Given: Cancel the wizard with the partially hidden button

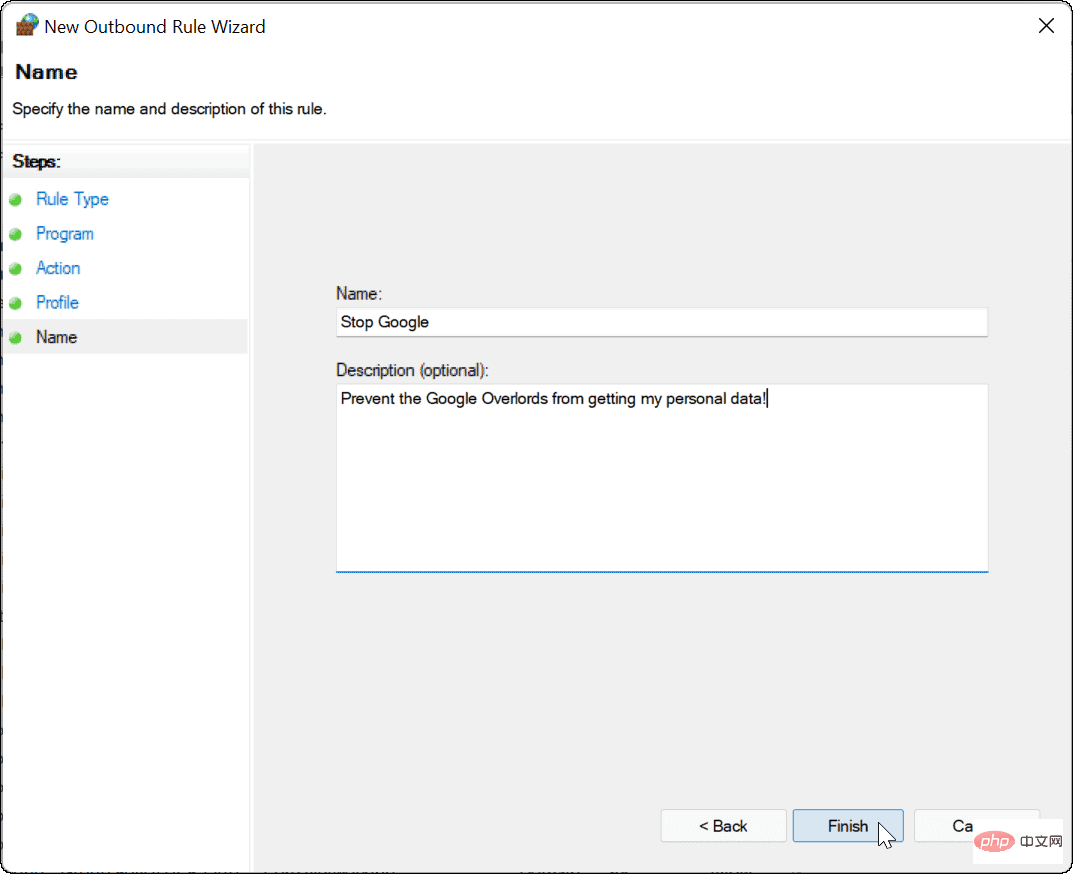Looking at the screenshot, I should (x=977, y=825).
